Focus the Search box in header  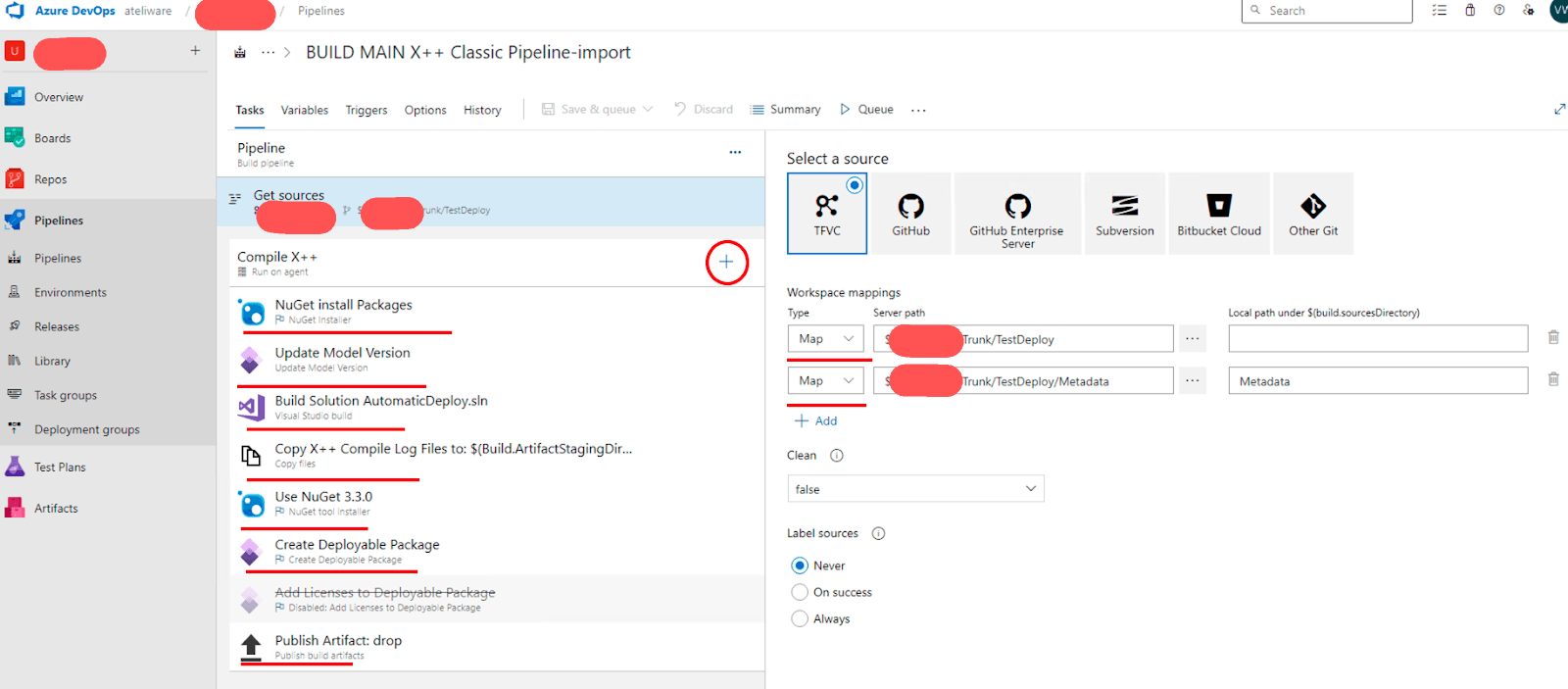1327,11
